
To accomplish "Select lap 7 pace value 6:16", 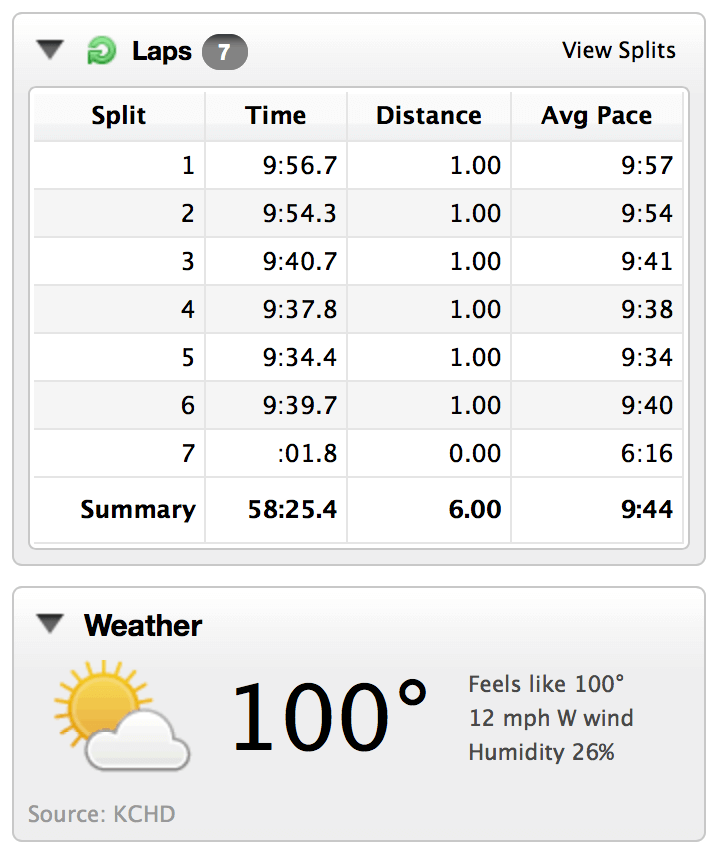I will [647, 454].
